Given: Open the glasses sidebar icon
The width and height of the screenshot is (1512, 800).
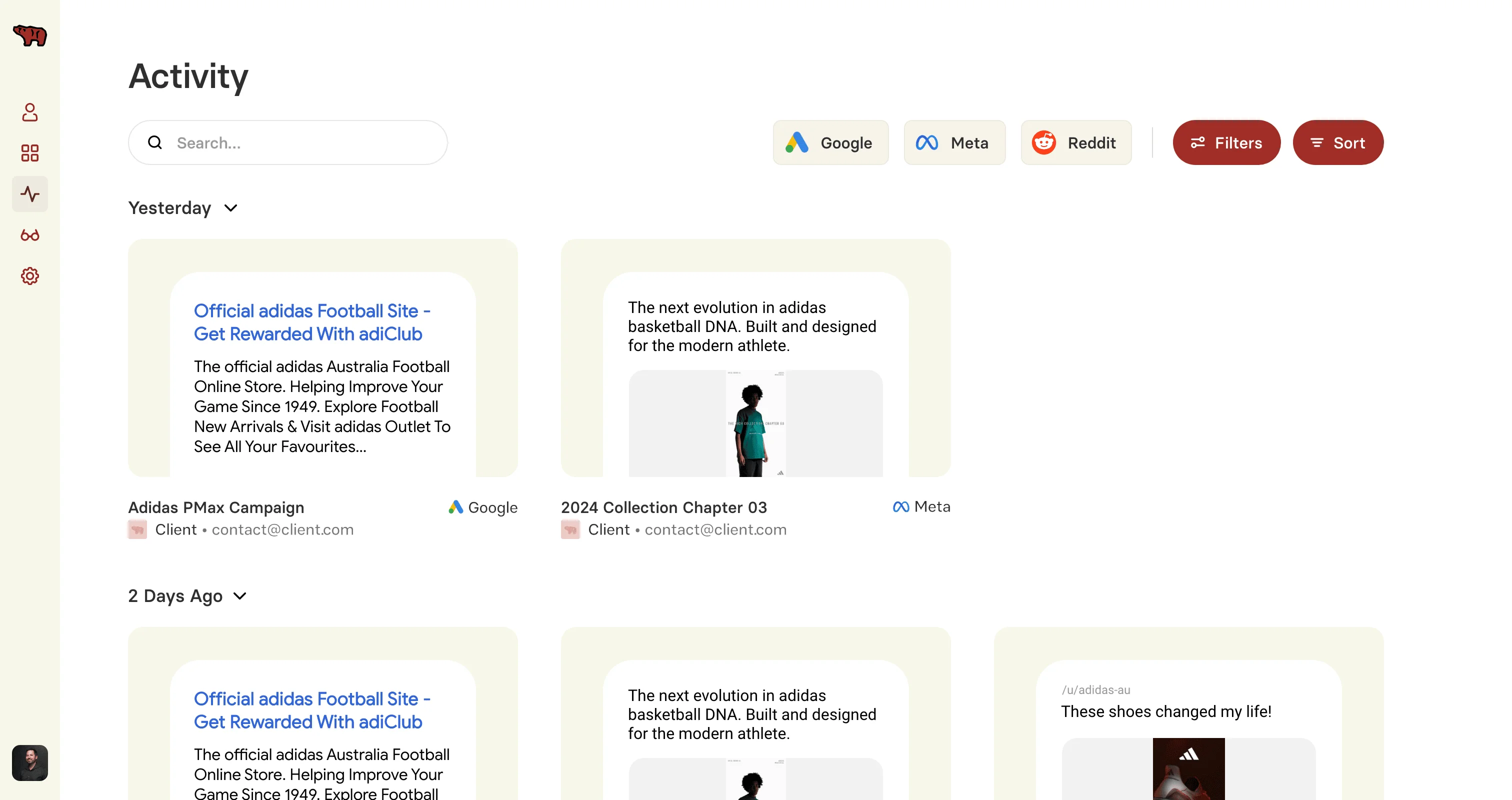Looking at the screenshot, I should [x=30, y=235].
